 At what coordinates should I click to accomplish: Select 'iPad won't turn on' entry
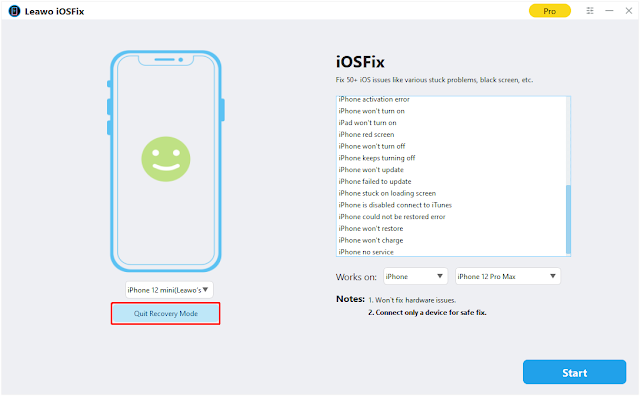coord(367,123)
